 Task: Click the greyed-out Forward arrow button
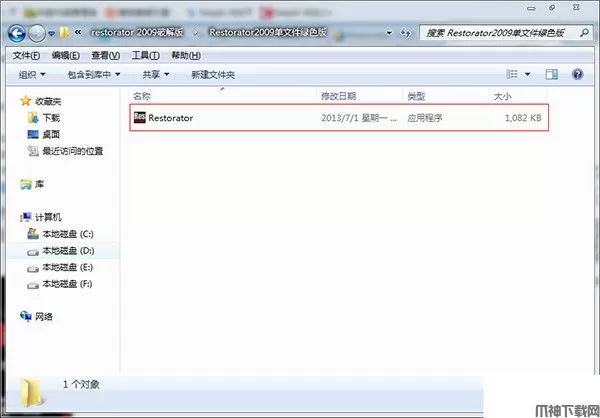(x=37, y=33)
